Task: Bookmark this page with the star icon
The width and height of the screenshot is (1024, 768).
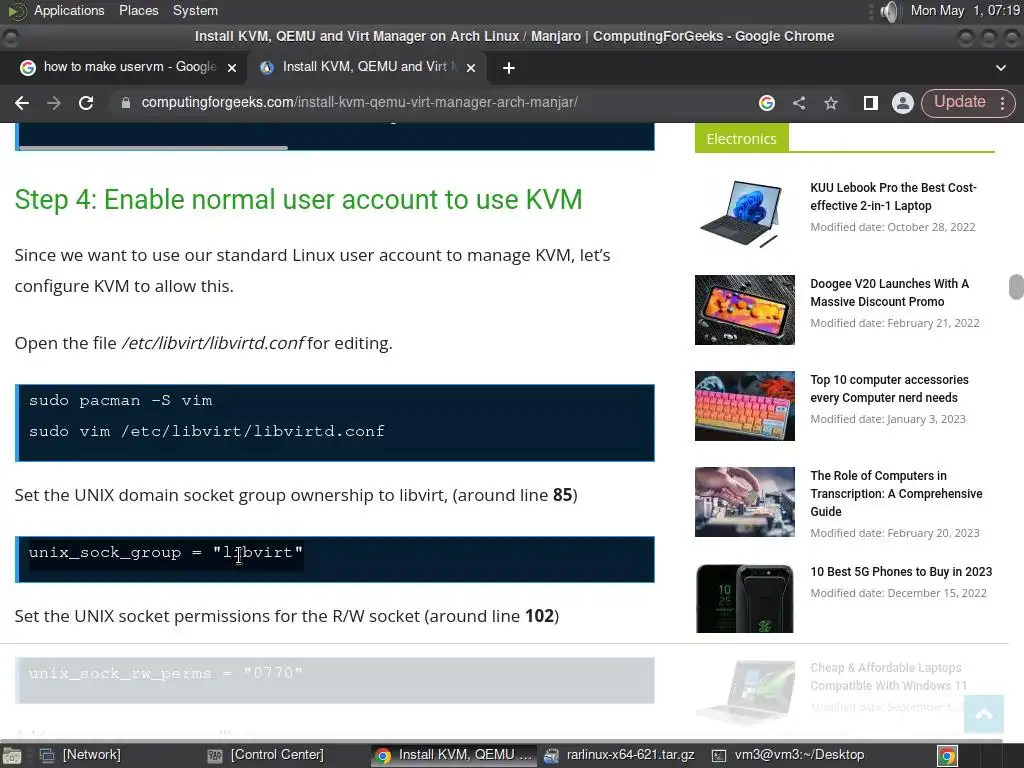Action: (x=831, y=103)
